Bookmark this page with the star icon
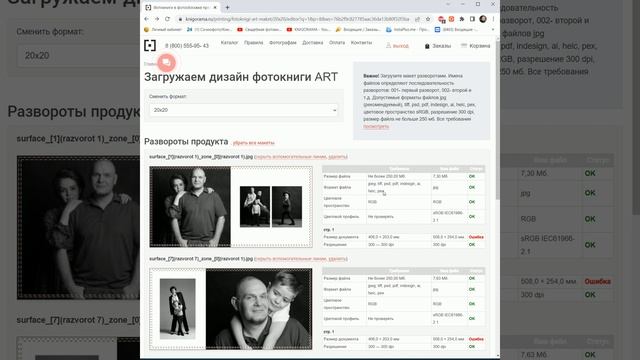This screenshot has height=360, width=640. (428, 19)
